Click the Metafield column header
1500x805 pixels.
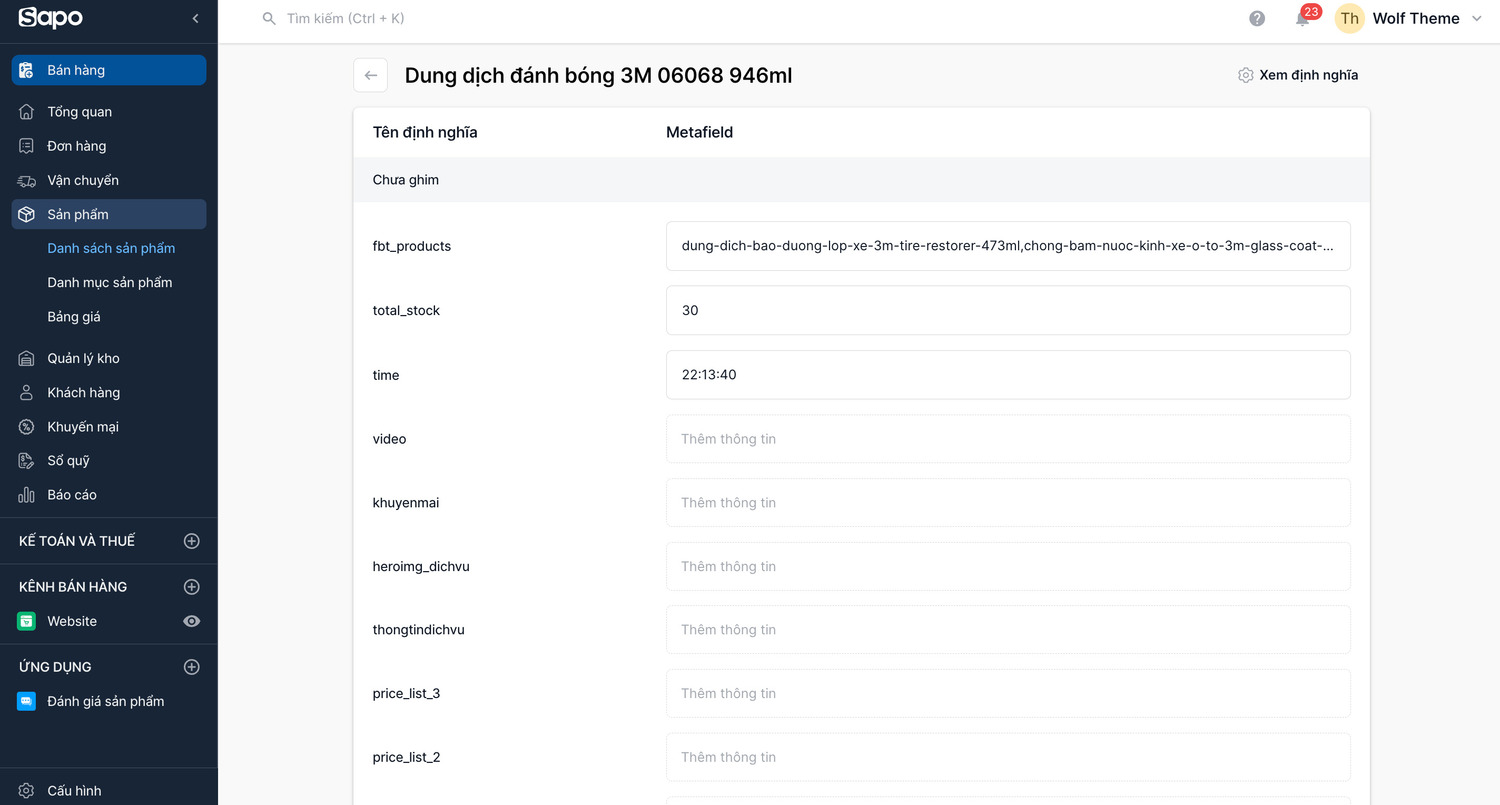coord(700,132)
